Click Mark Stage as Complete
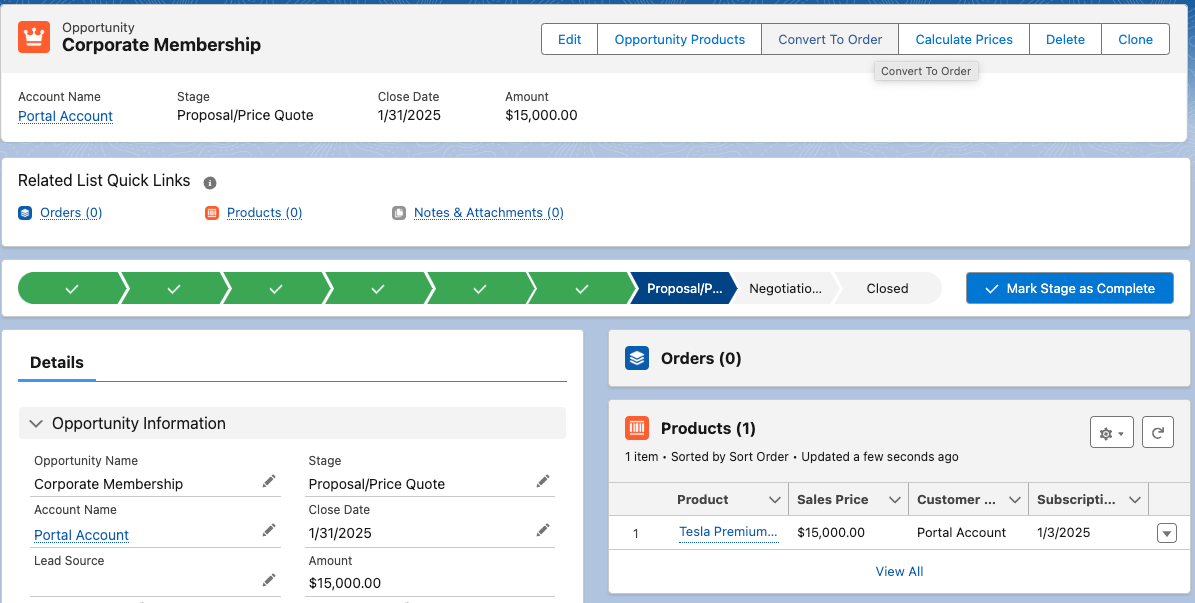Viewport: 1195px width, 603px height. (1070, 288)
